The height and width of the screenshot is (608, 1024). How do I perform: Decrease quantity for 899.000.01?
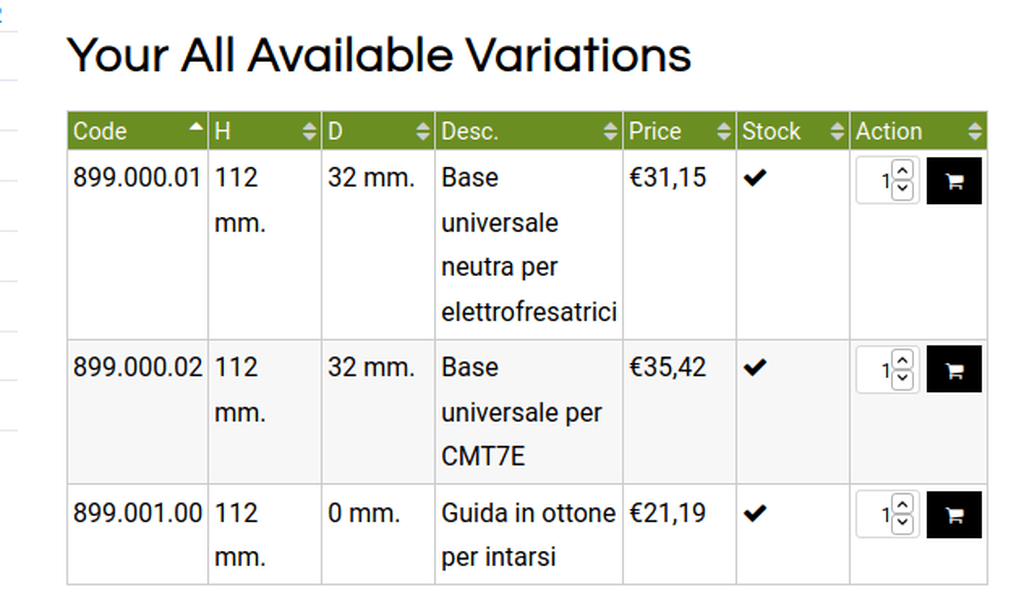coord(903,189)
